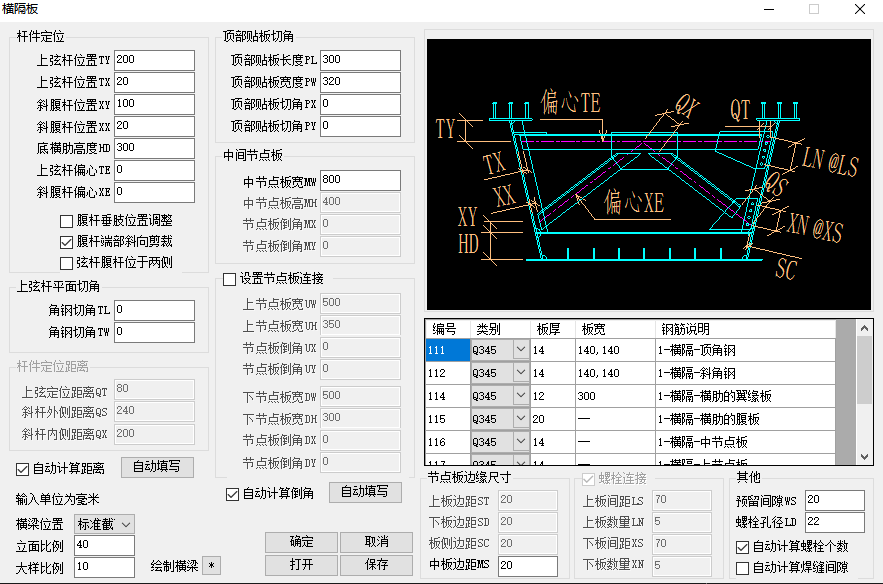Click the 斜腹杆位置XY input field

[x=154, y=104]
